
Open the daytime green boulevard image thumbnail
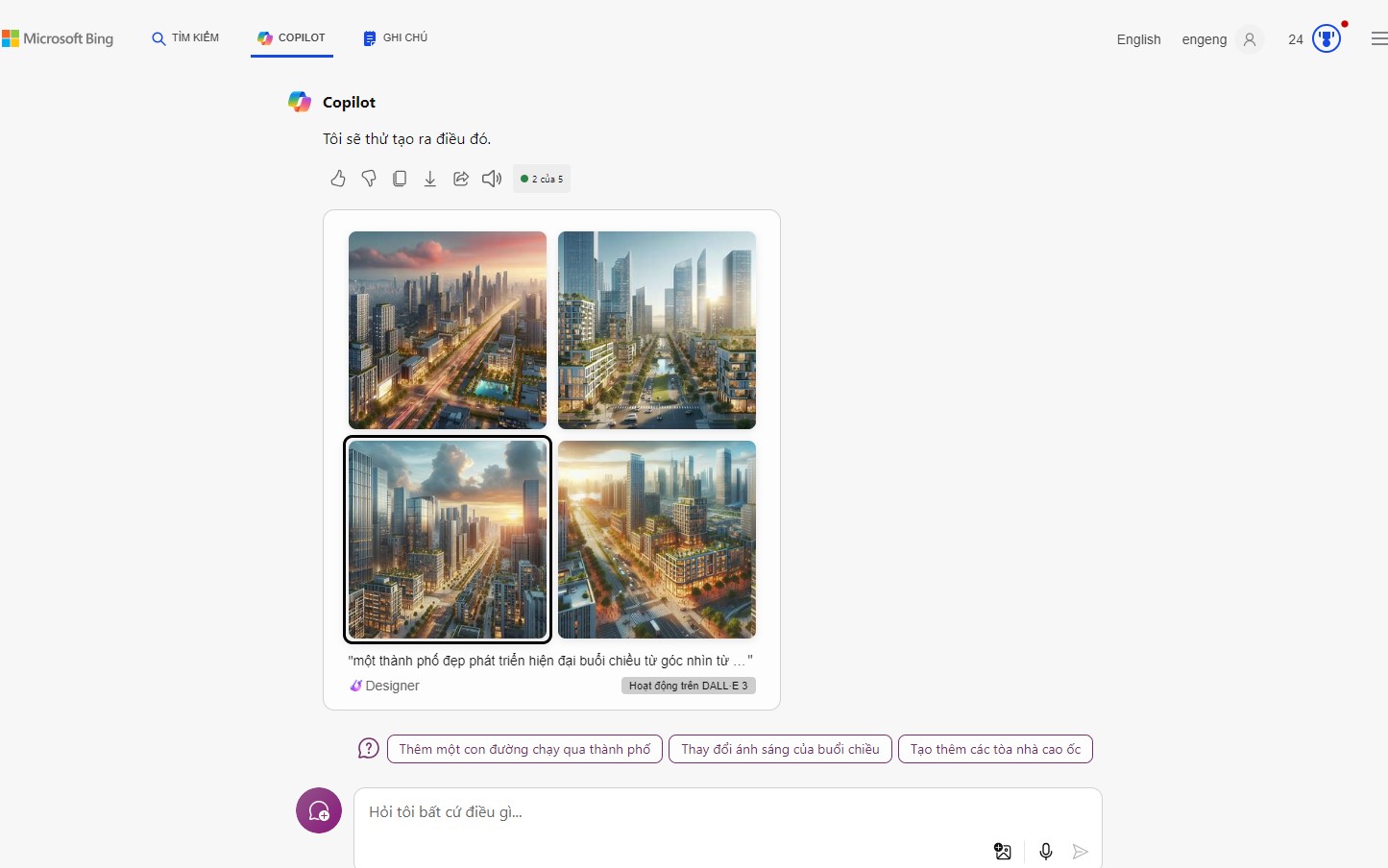(657, 330)
